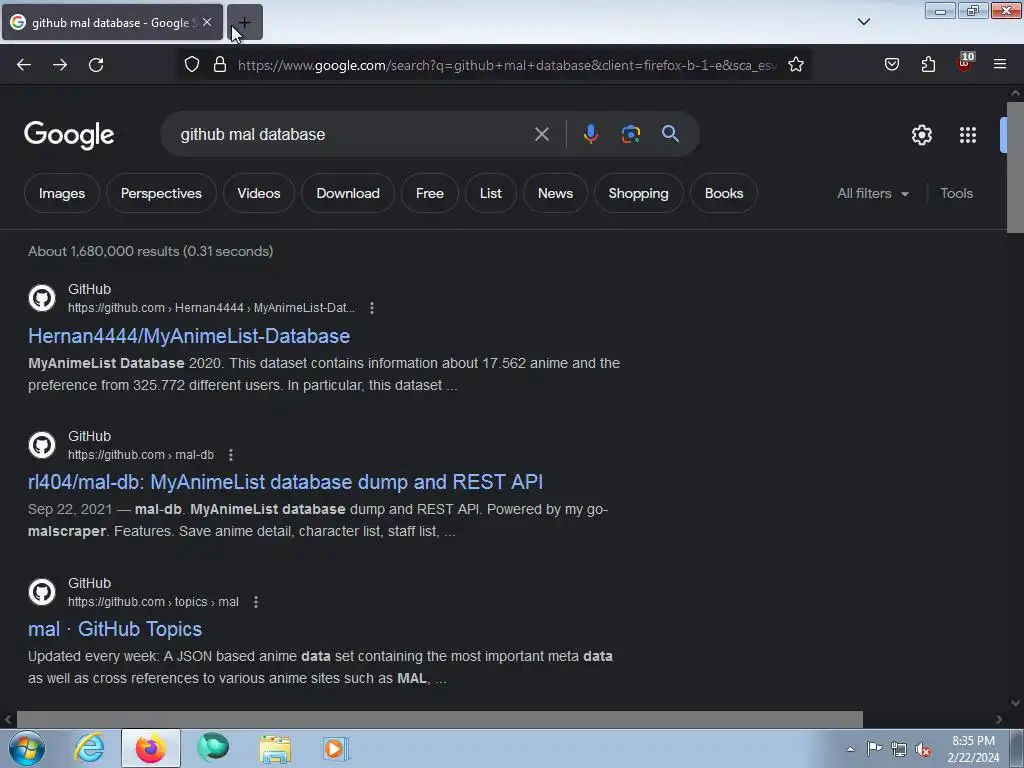The image size is (1024, 768).
Task: Open Windows Explorer folder in taskbar
Action: (x=275, y=748)
